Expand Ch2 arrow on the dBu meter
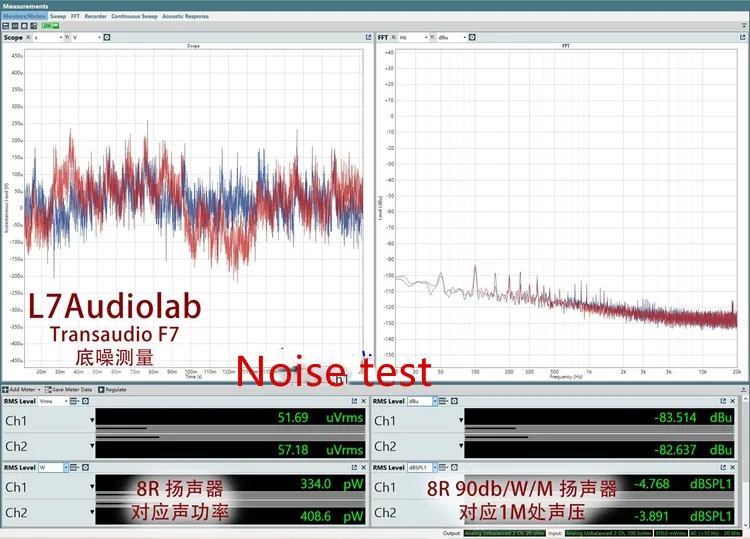This screenshot has height=539, width=750. [461, 446]
